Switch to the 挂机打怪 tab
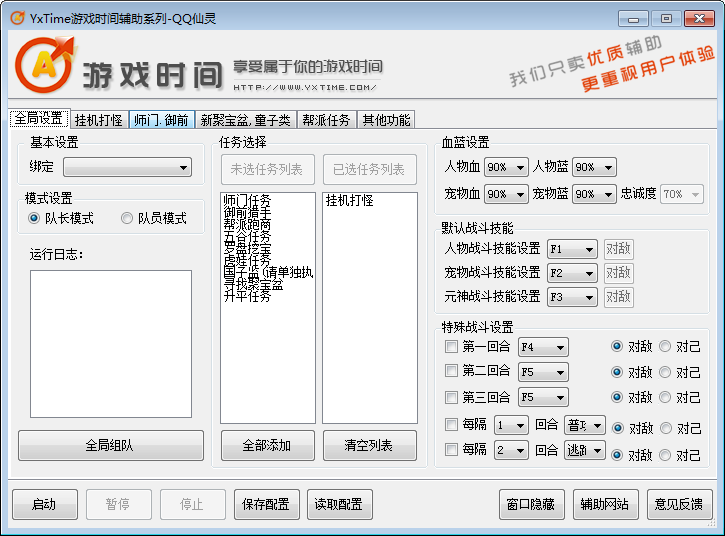 tap(98, 120)
